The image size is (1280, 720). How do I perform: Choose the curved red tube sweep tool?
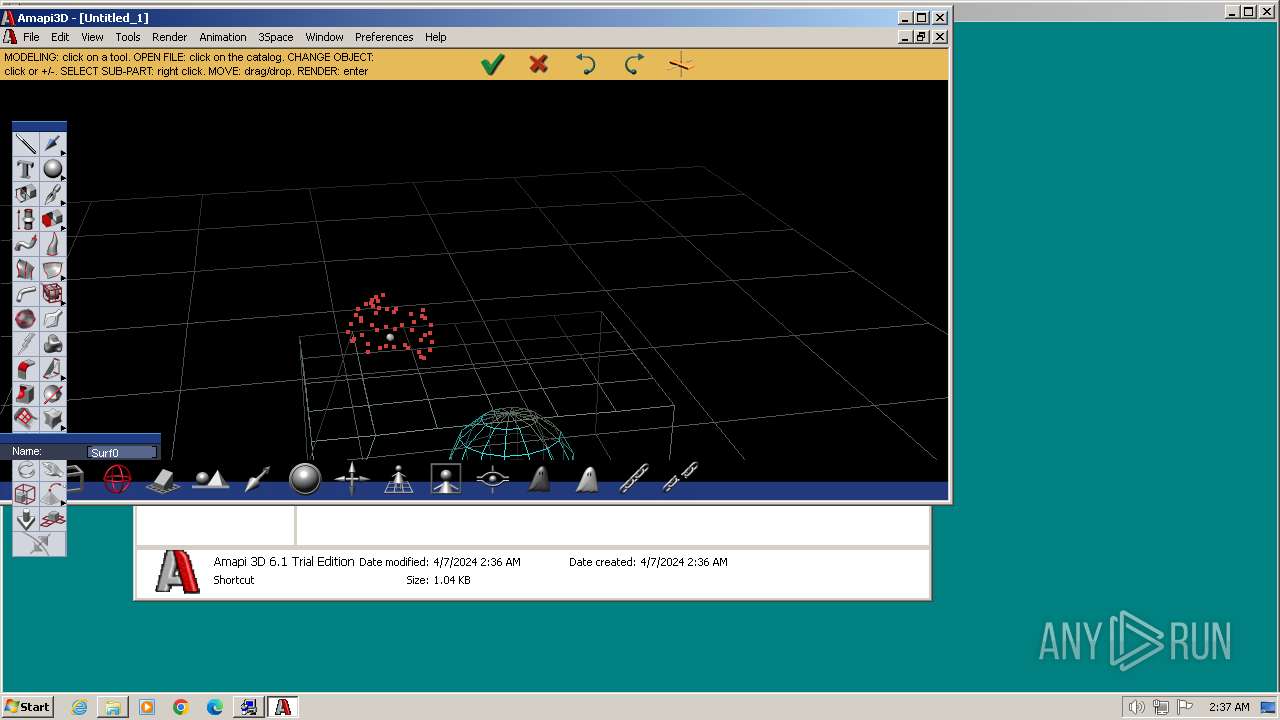coord(26,244)
